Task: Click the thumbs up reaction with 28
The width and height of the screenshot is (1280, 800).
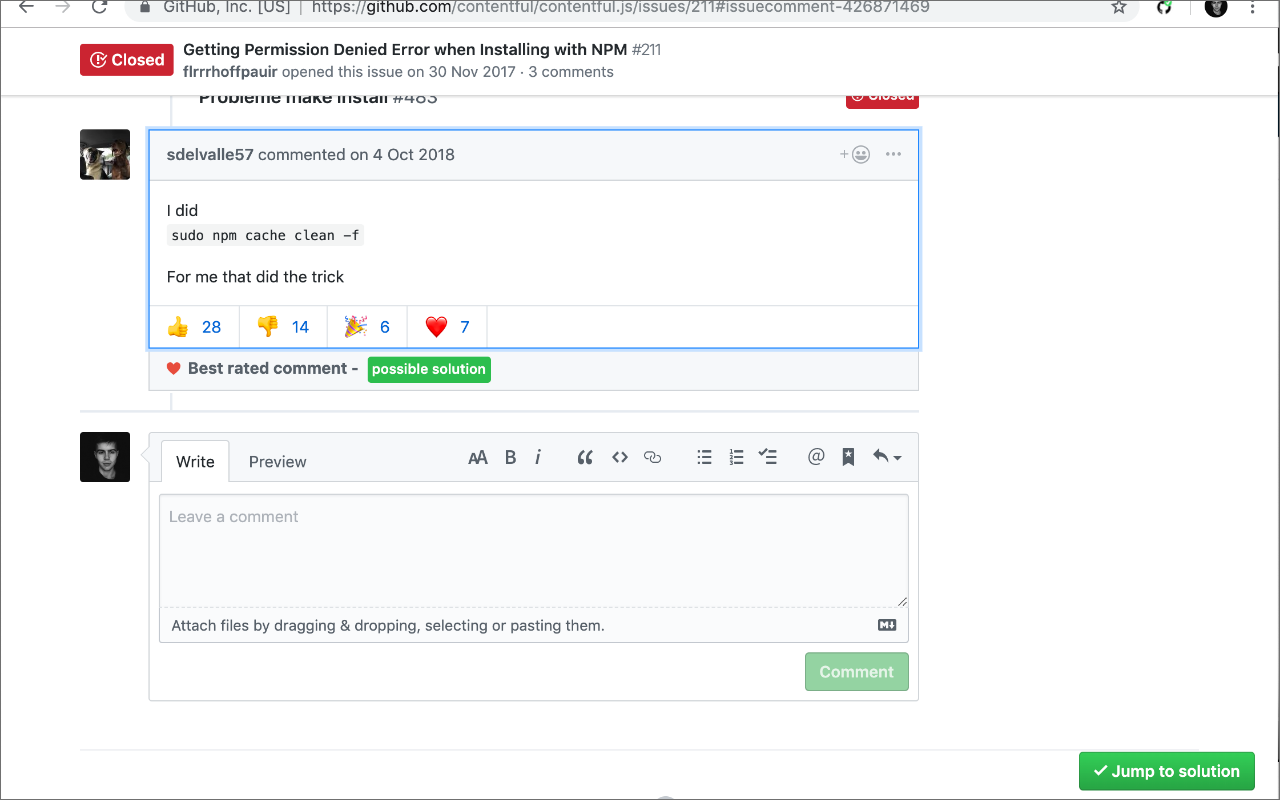Action: [194, 327]
